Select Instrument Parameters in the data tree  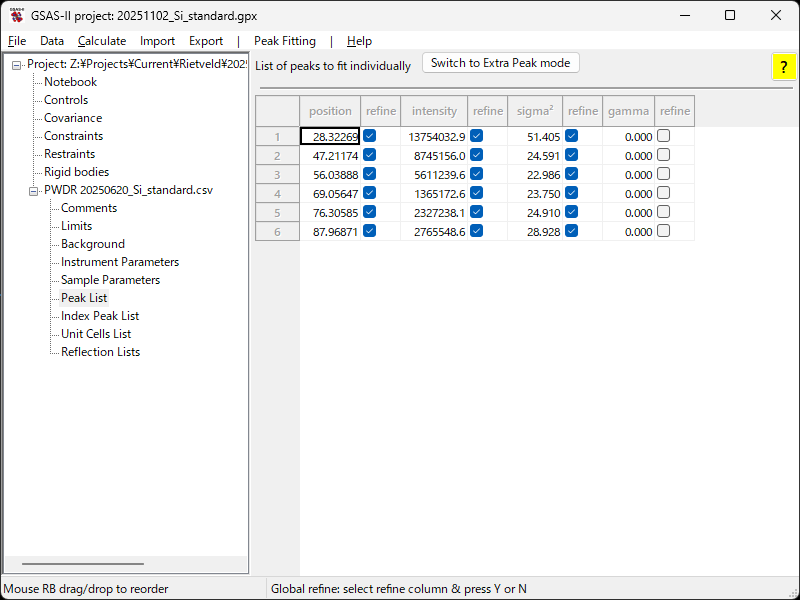(120, 262)
